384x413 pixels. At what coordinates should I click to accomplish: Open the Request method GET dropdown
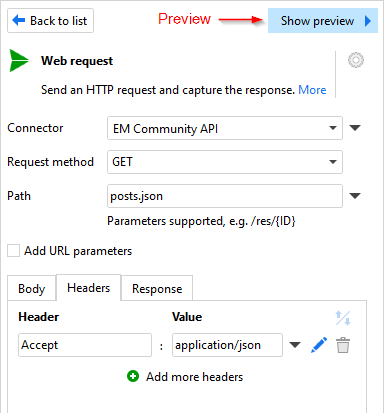(225, 162)
